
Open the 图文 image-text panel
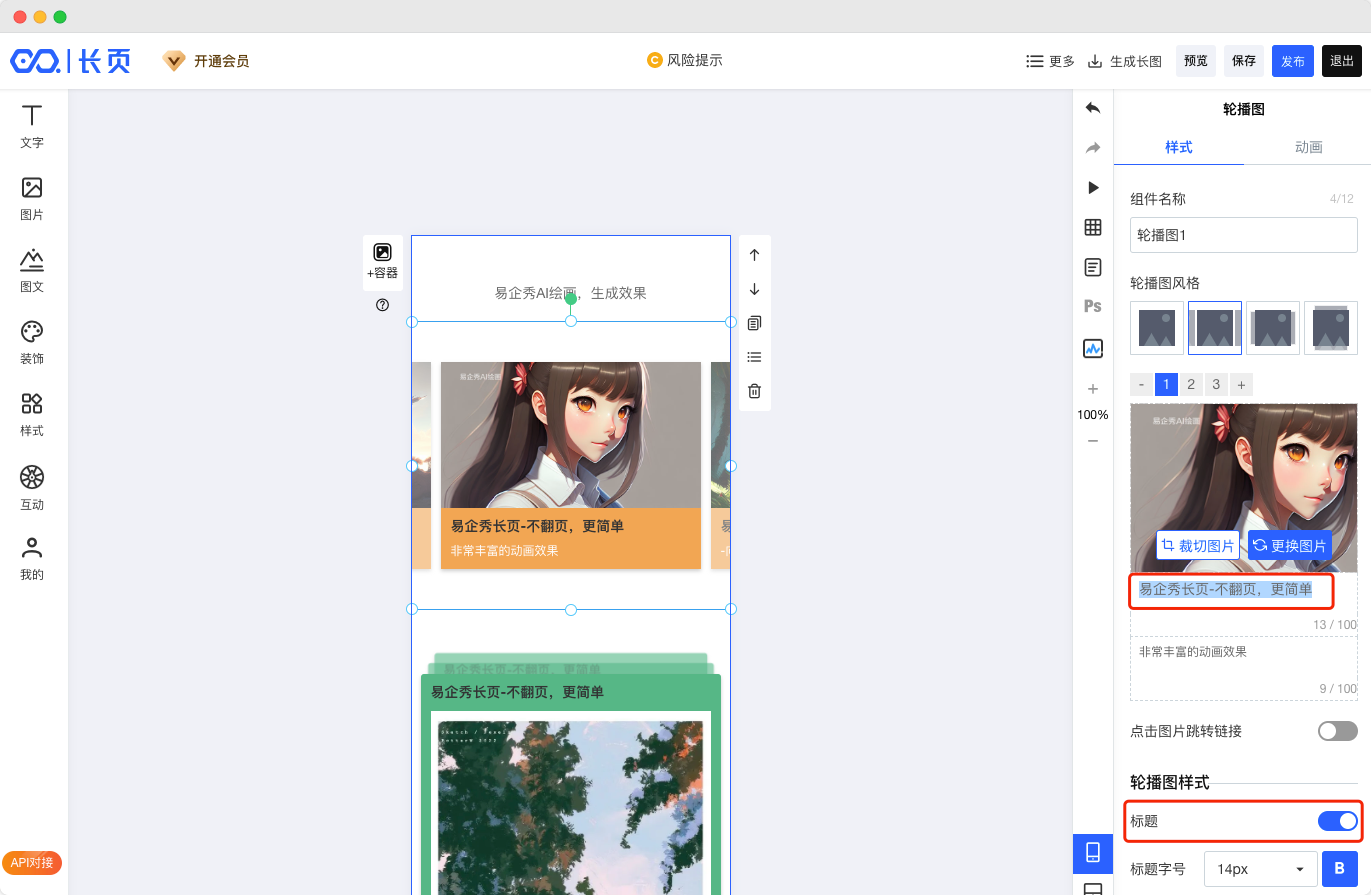(32, 270)
